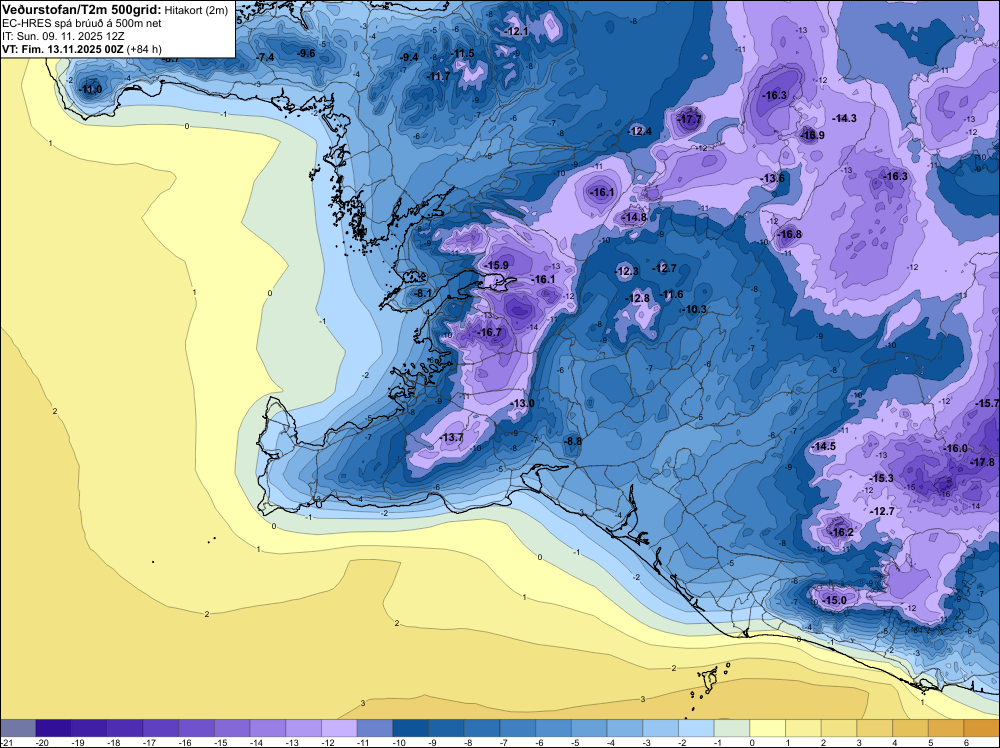
Task: Click the -9.6 temperature label
Action: click(305, 53)
